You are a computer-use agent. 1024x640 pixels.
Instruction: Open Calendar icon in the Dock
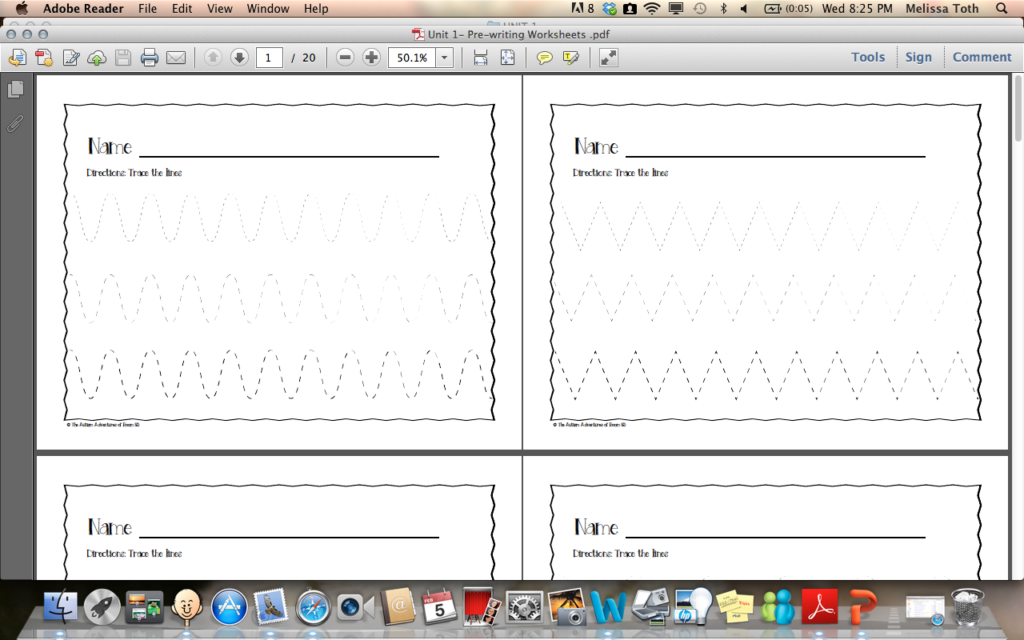pyautogui.click(x=438, y=607)
